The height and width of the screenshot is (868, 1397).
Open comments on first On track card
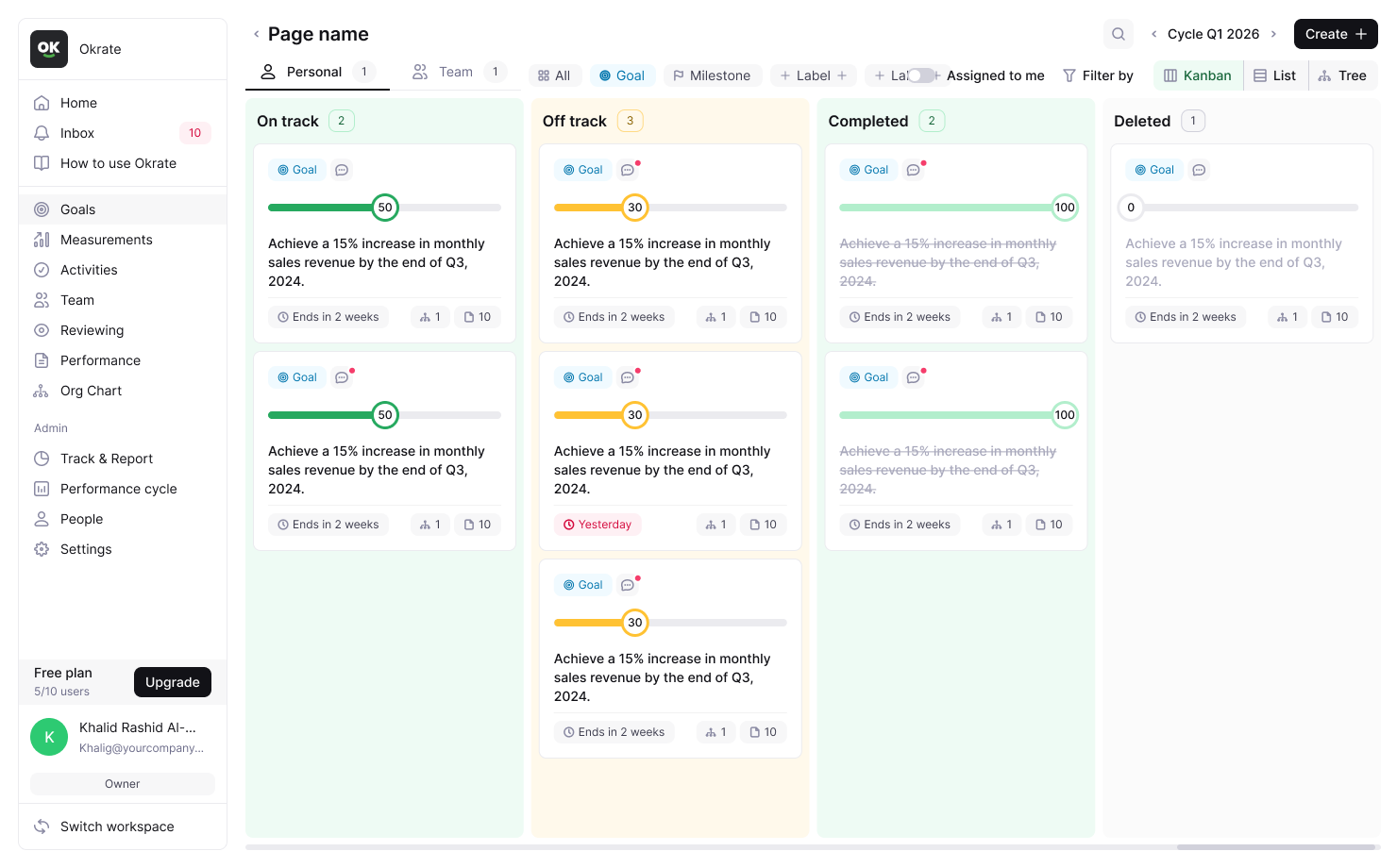click(x=342, y=170)
